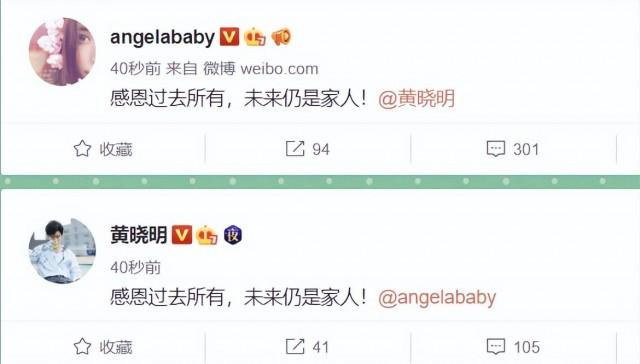The width and height of the screenshot is (640, 364).
Task: Repost angelababy's post showing 94
Action: [308, 149]
